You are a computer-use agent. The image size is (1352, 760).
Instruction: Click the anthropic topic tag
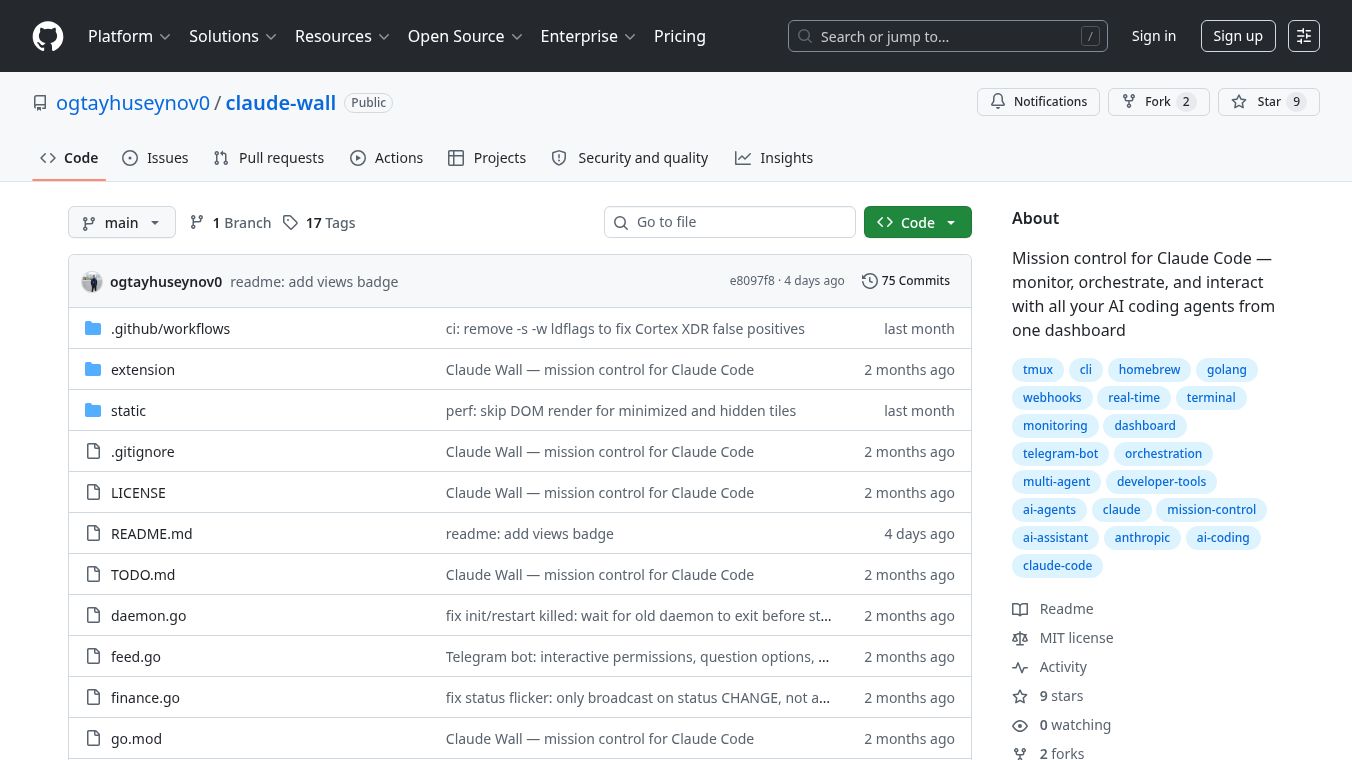pyautogui.click(x=1142, y=538)
